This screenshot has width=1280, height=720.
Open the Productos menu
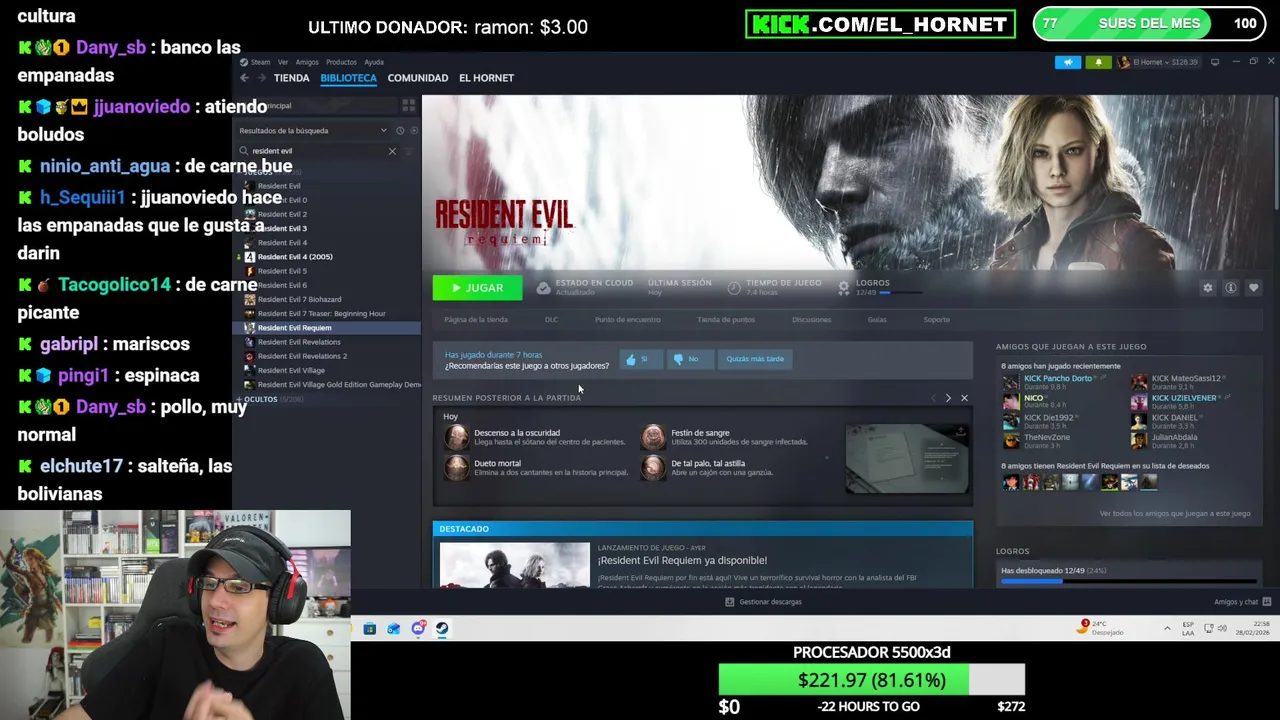coord(341,62)
